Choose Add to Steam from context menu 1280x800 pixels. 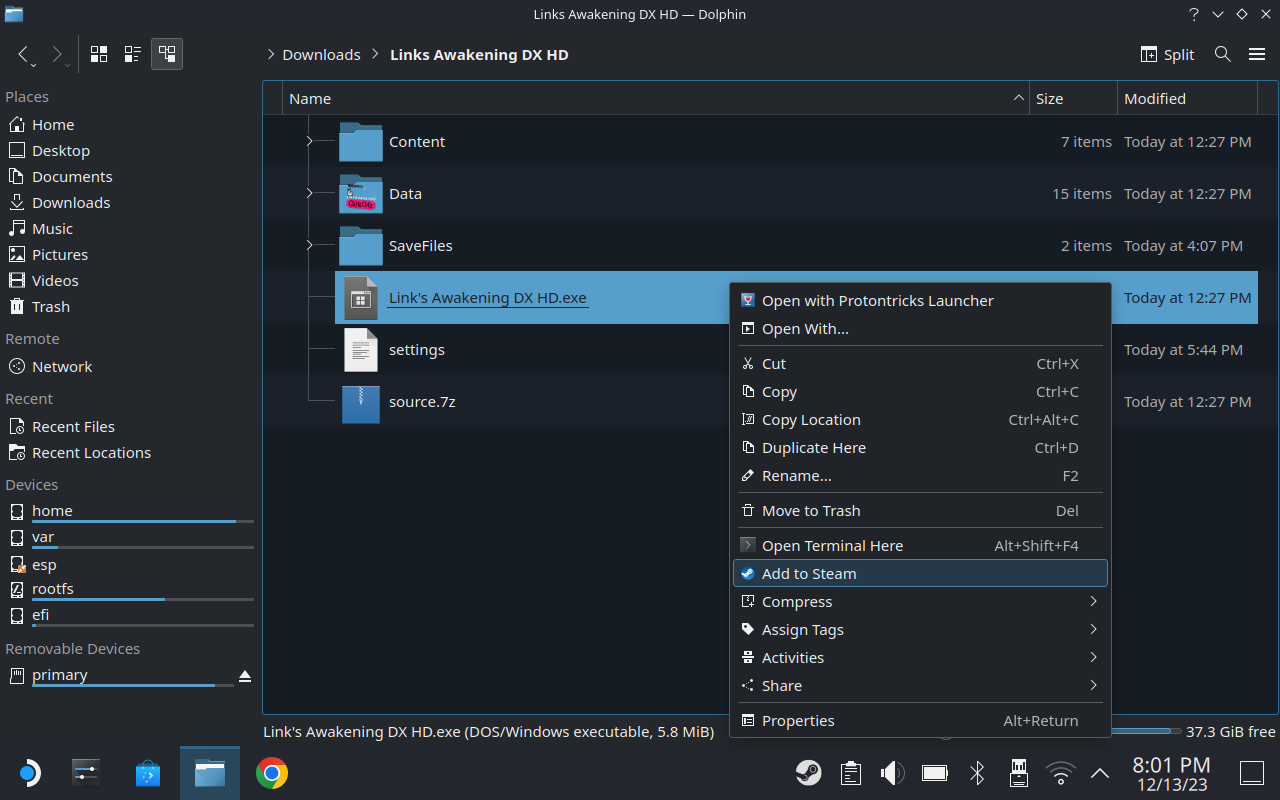(x=920, y=574)
